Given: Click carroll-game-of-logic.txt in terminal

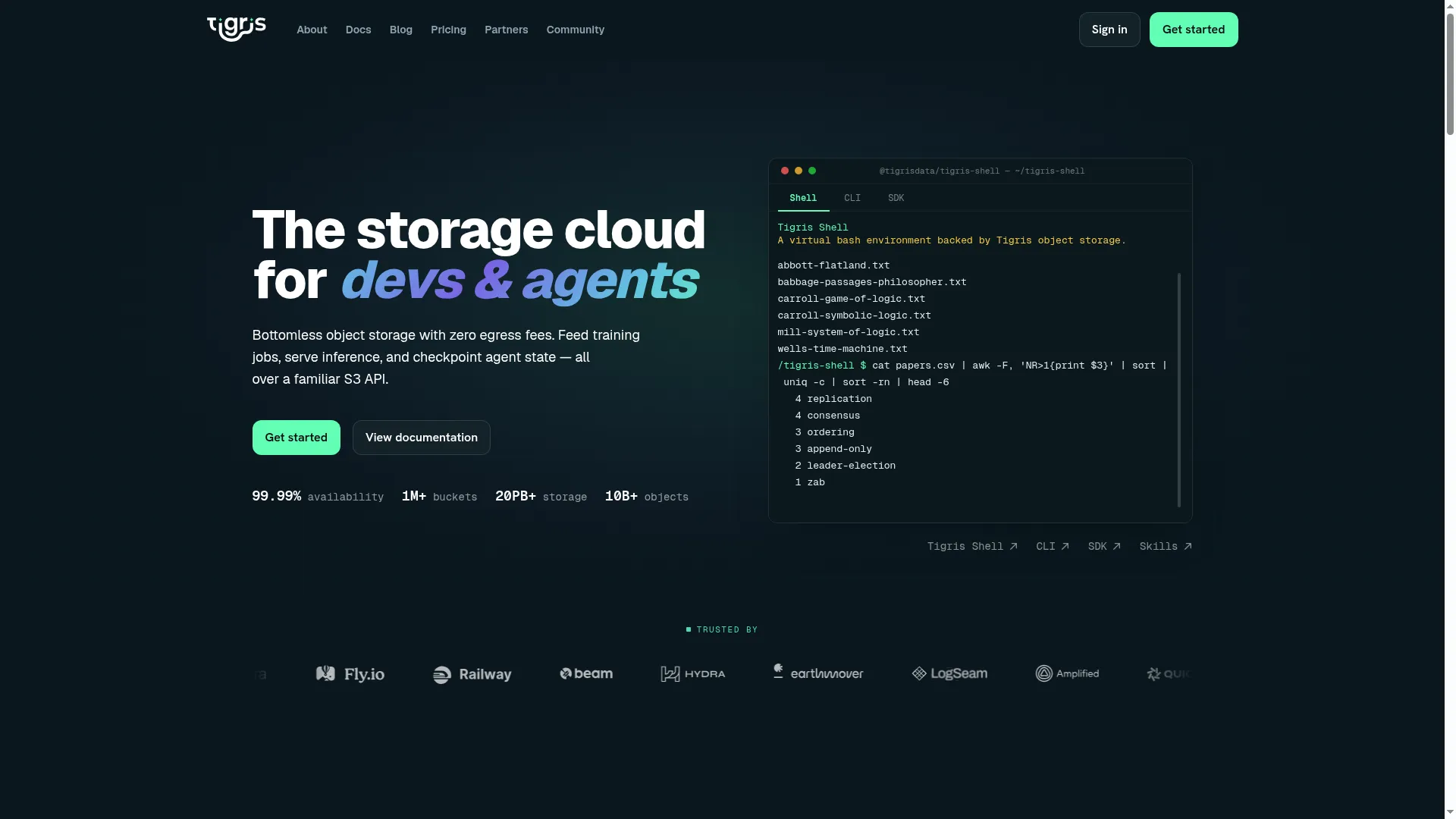Looking at the screenshot, I should (x=851, y=299).
